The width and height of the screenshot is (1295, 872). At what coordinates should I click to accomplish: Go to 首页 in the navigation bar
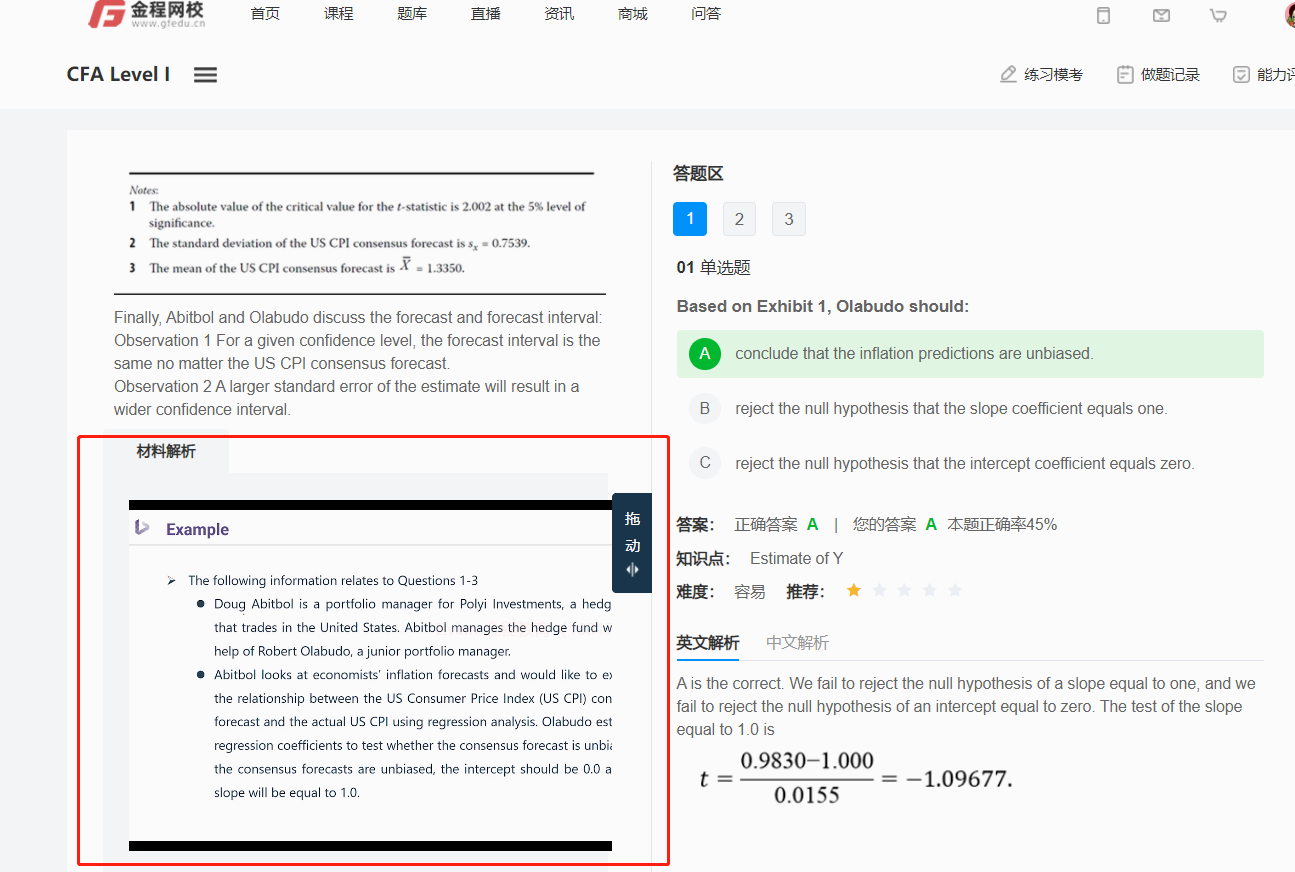click(265, 14)
